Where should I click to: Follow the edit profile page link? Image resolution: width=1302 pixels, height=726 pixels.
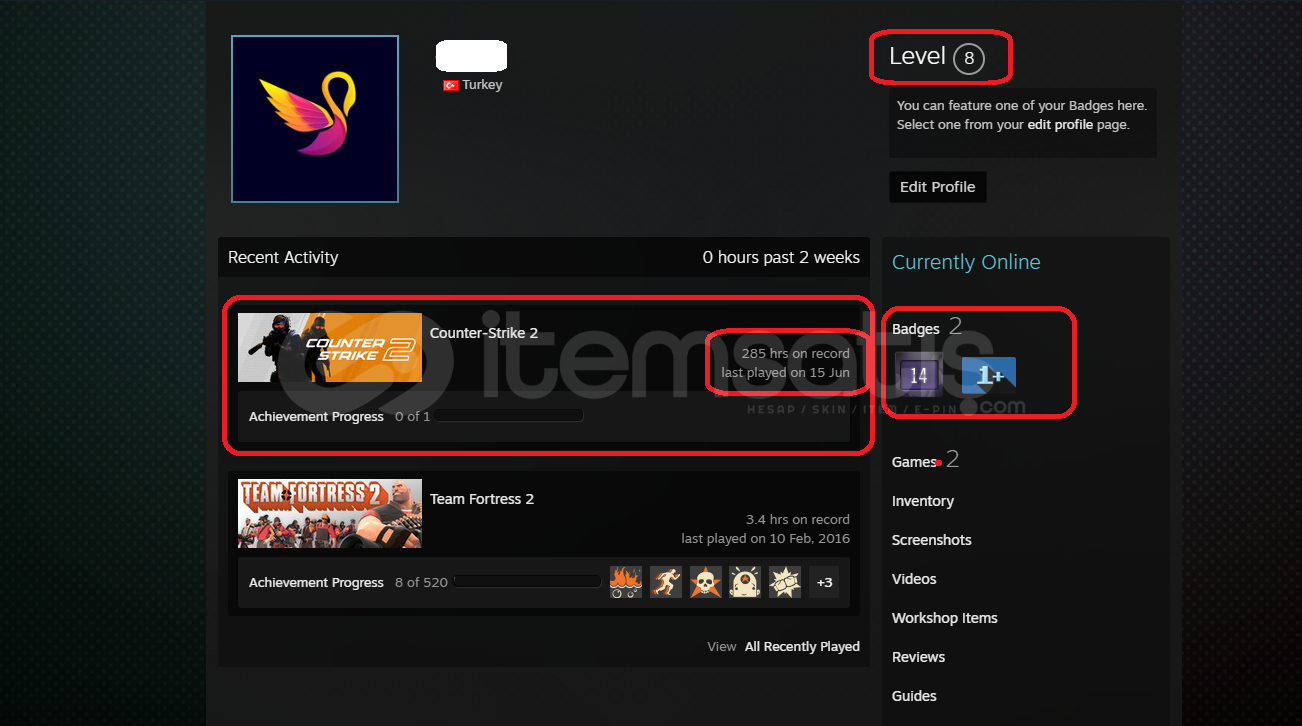click(1061, 125)
